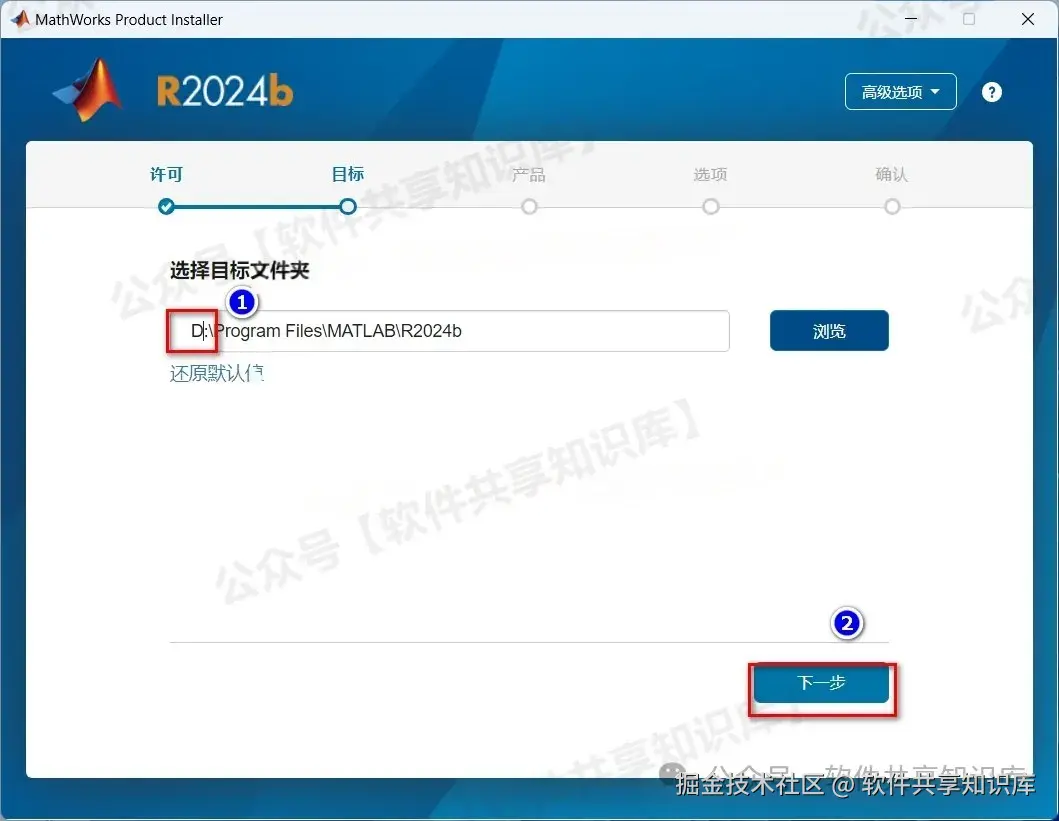Select the 许可 step label
The height and width of the screenshot is (821, 1059).
coord(166,175)
